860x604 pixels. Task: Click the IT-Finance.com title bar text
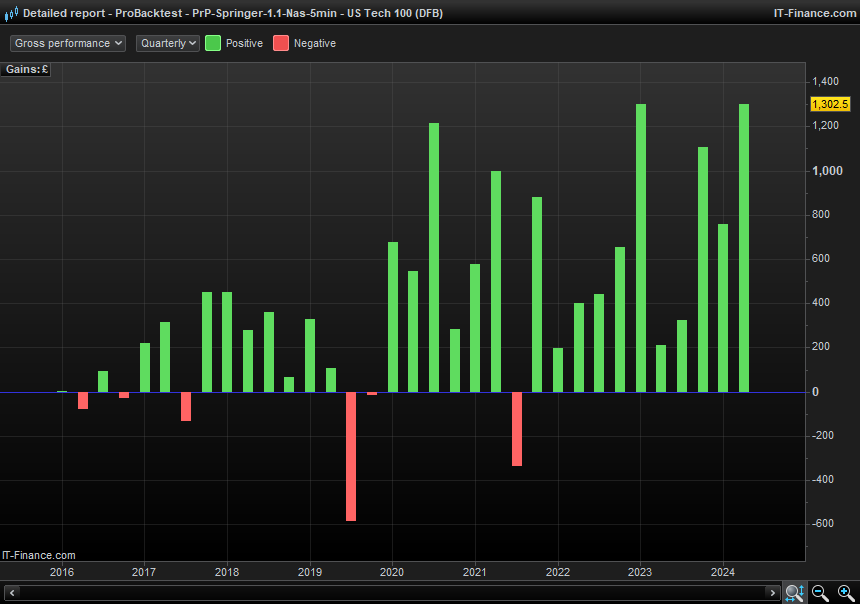pos(811,13)
